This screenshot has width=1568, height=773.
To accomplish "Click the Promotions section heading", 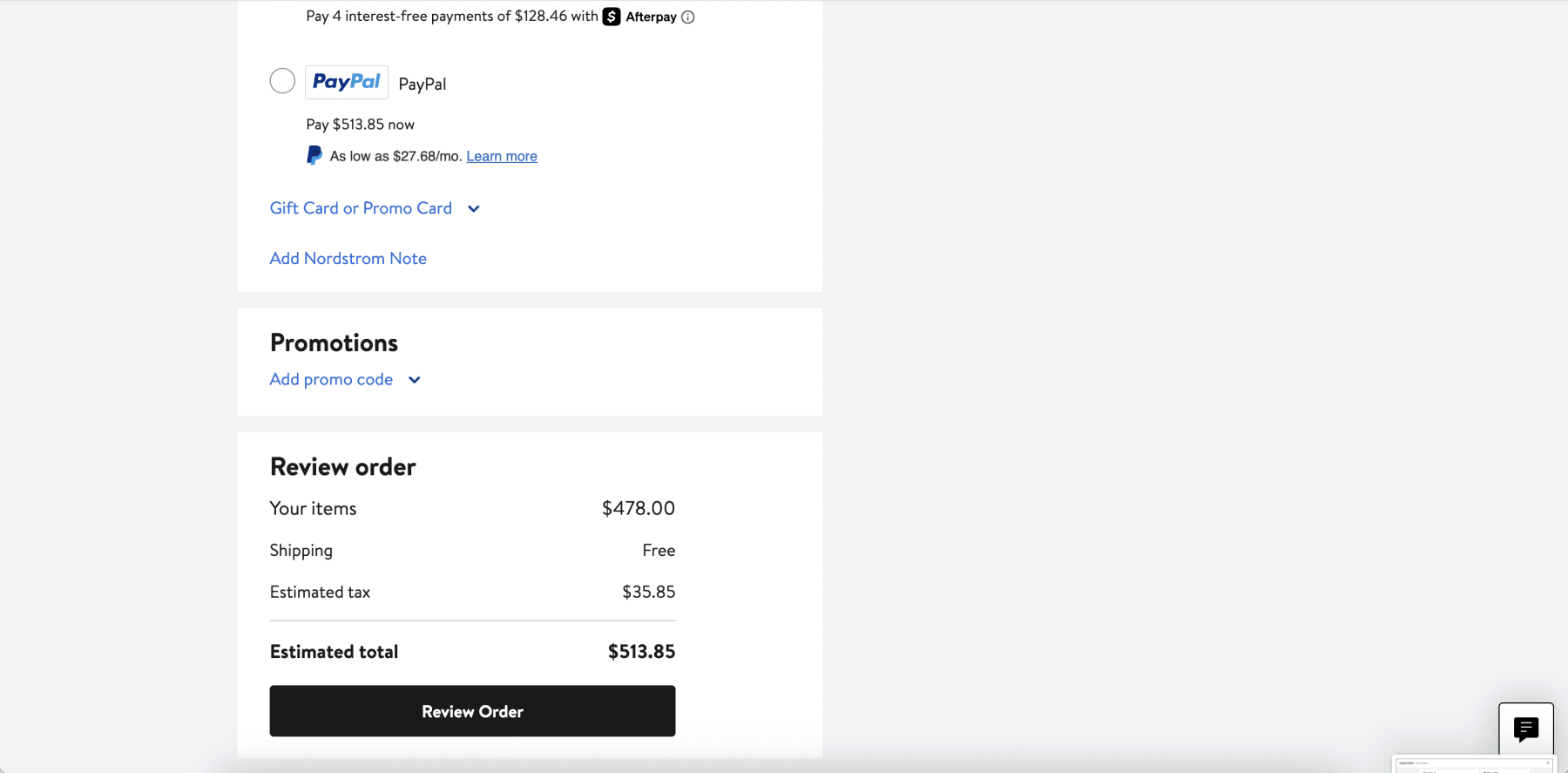I will coord(334,343).
